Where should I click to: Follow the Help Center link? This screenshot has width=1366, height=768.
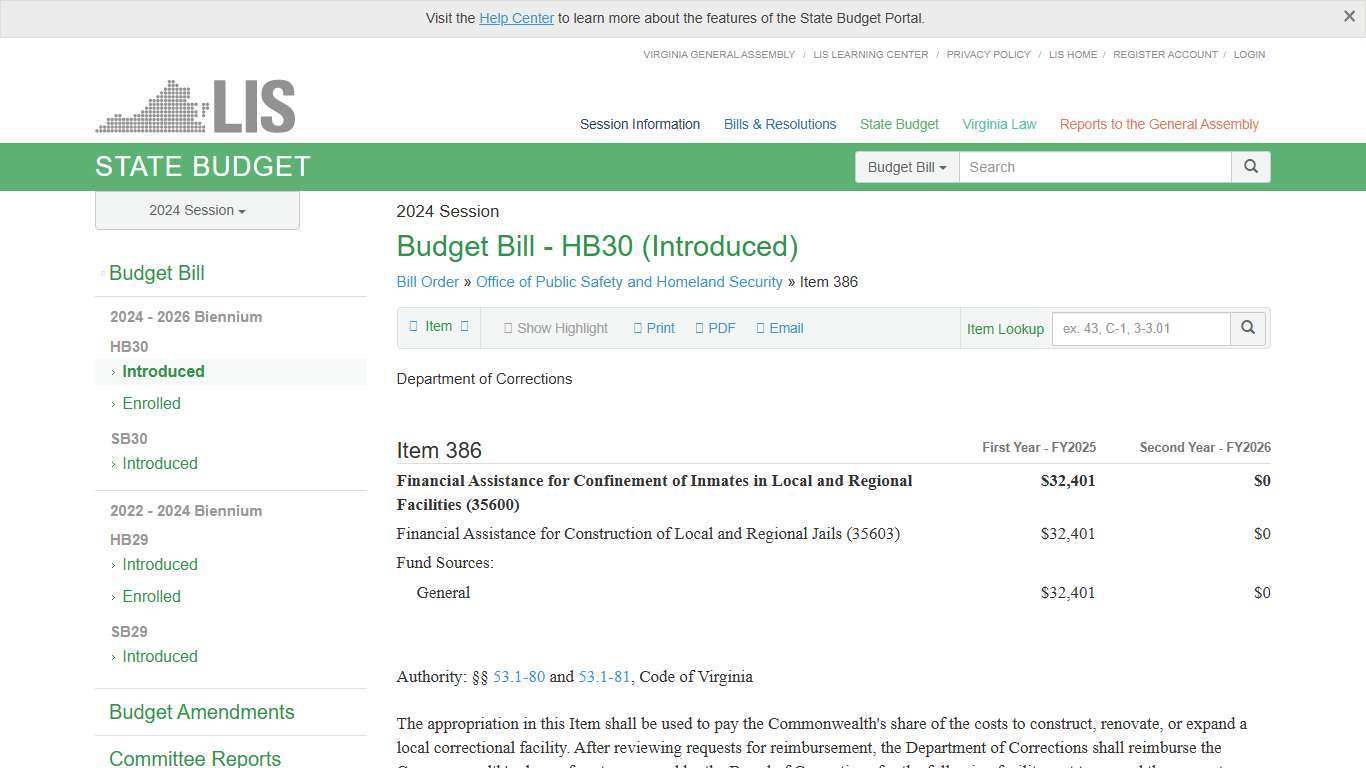[516, 18]
